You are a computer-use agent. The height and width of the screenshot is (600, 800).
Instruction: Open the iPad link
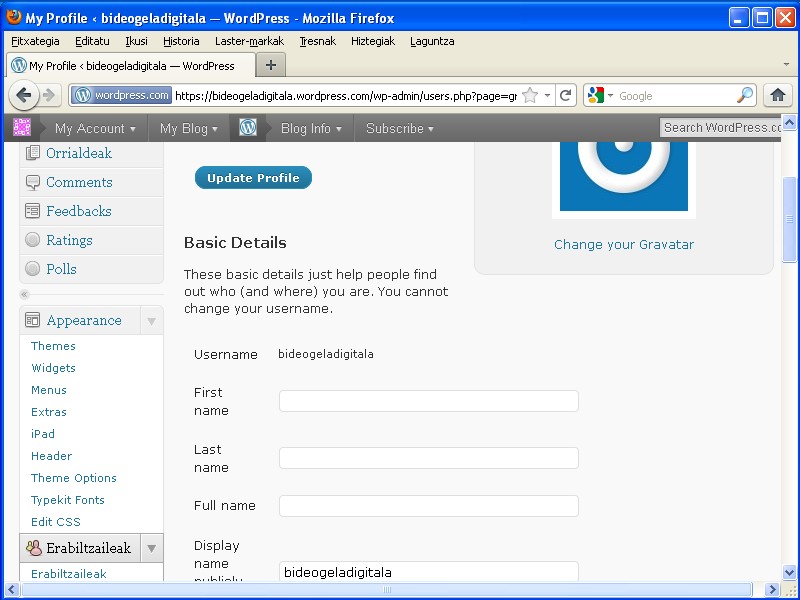coord(43,434)
